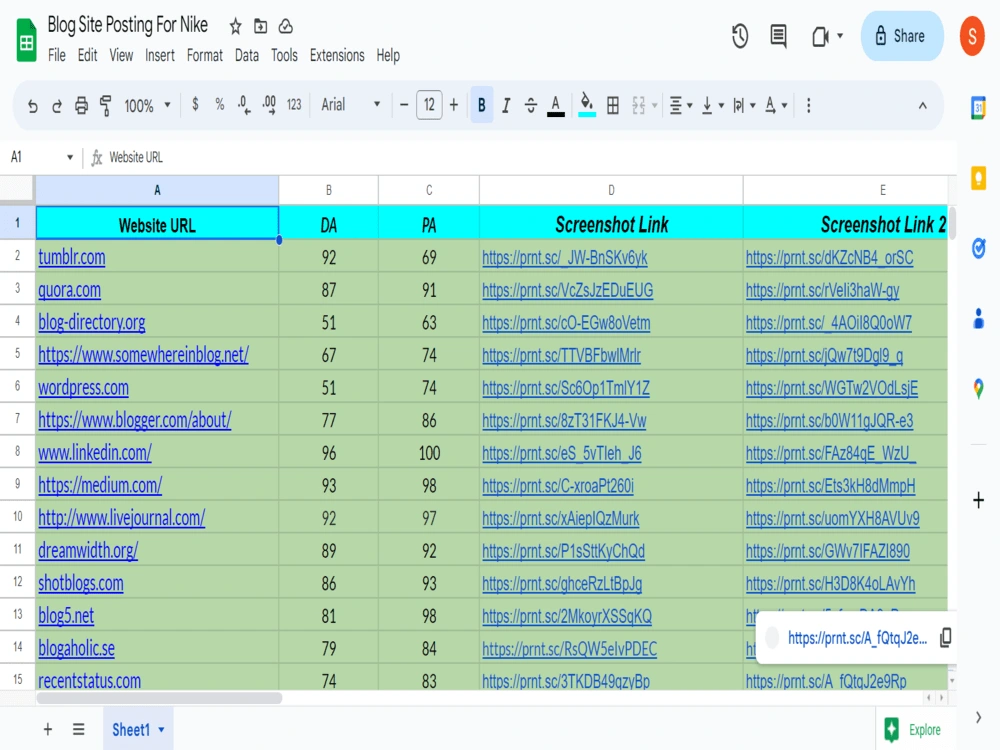The width and height of the screenshot is (1000, 750).
Task: Open version history clock icon
Action: pyautogui.click(x=740, y=36)
